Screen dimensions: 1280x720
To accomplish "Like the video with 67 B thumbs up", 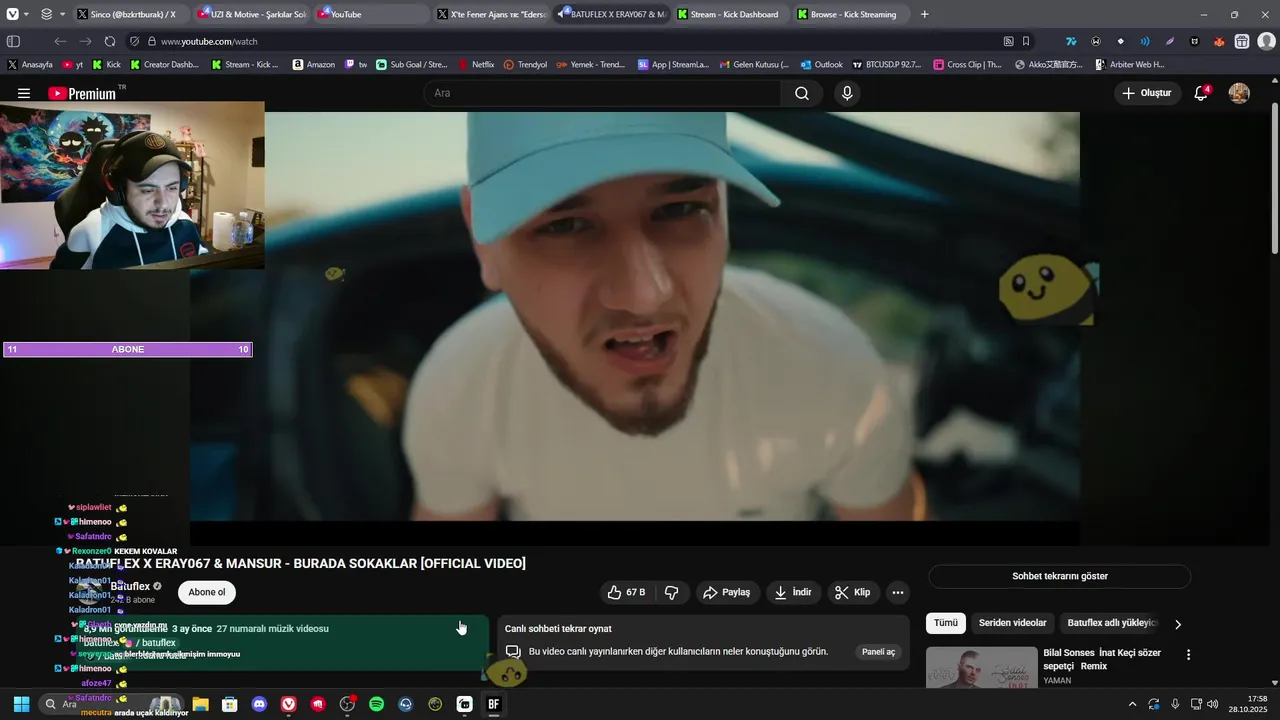I will 626,592.
